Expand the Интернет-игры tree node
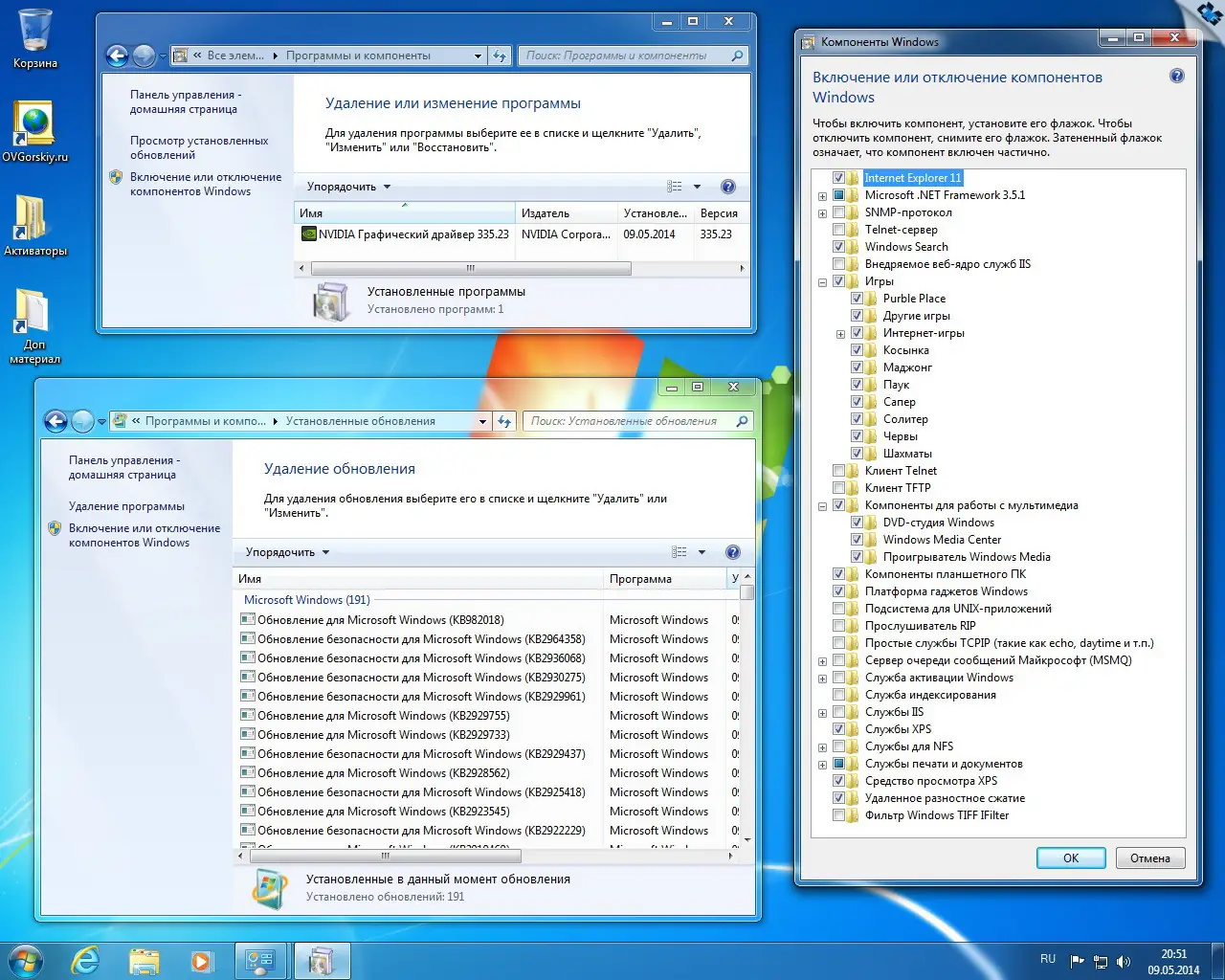The image size is (1225, 980). [x=840, y=334]
